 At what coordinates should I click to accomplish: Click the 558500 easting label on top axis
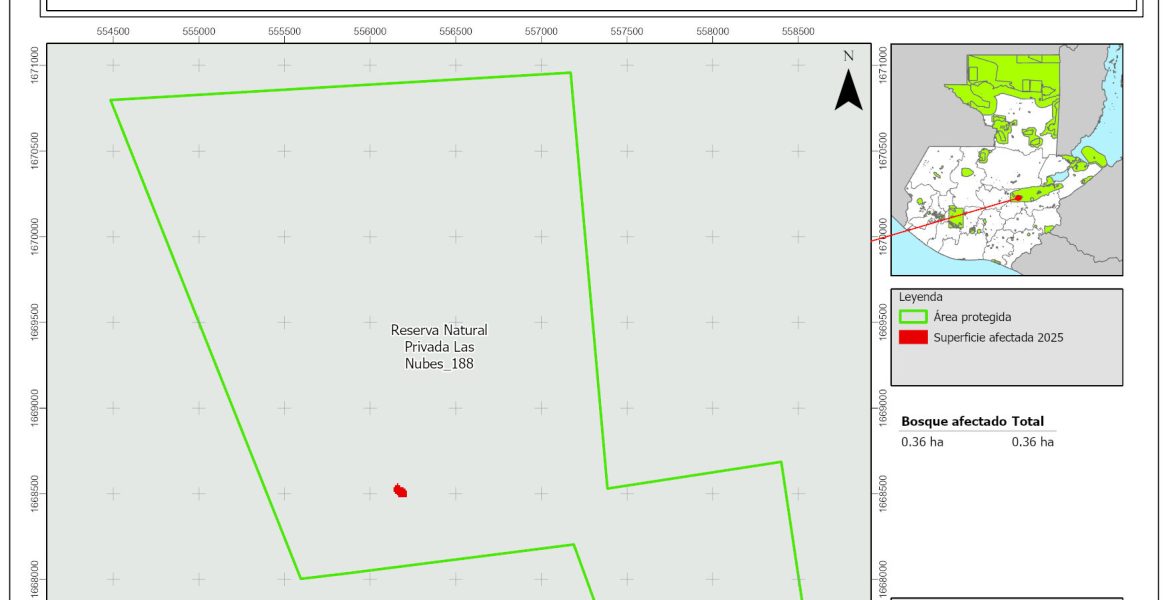tap(798, 32)
